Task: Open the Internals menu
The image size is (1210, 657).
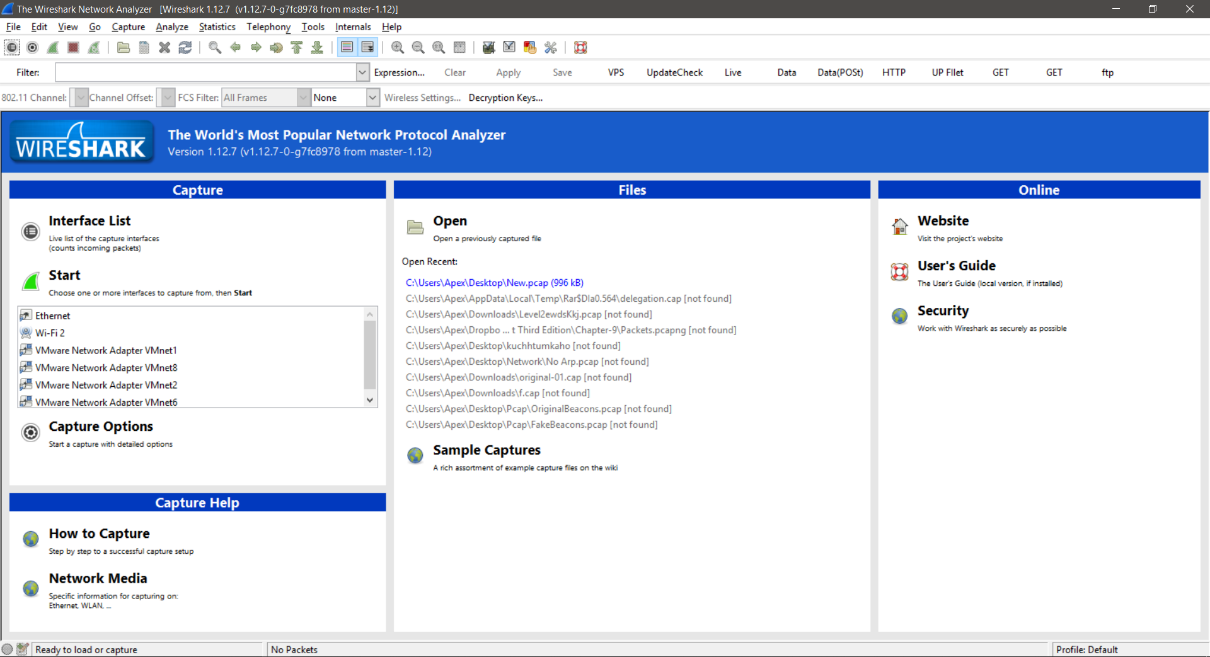Action: pyautogui.click(x=353, y=27)
